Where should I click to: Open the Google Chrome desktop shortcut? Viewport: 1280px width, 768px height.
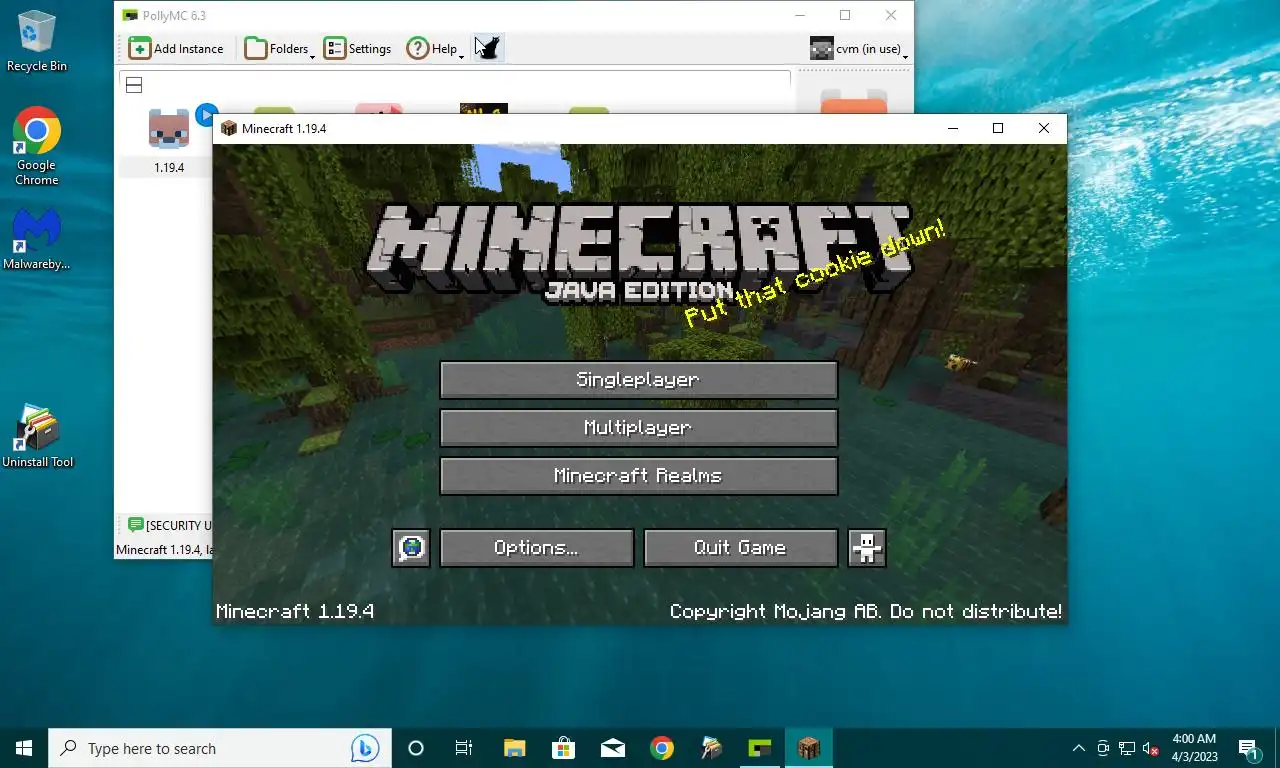pyautogui.click(x=37, y=147)
